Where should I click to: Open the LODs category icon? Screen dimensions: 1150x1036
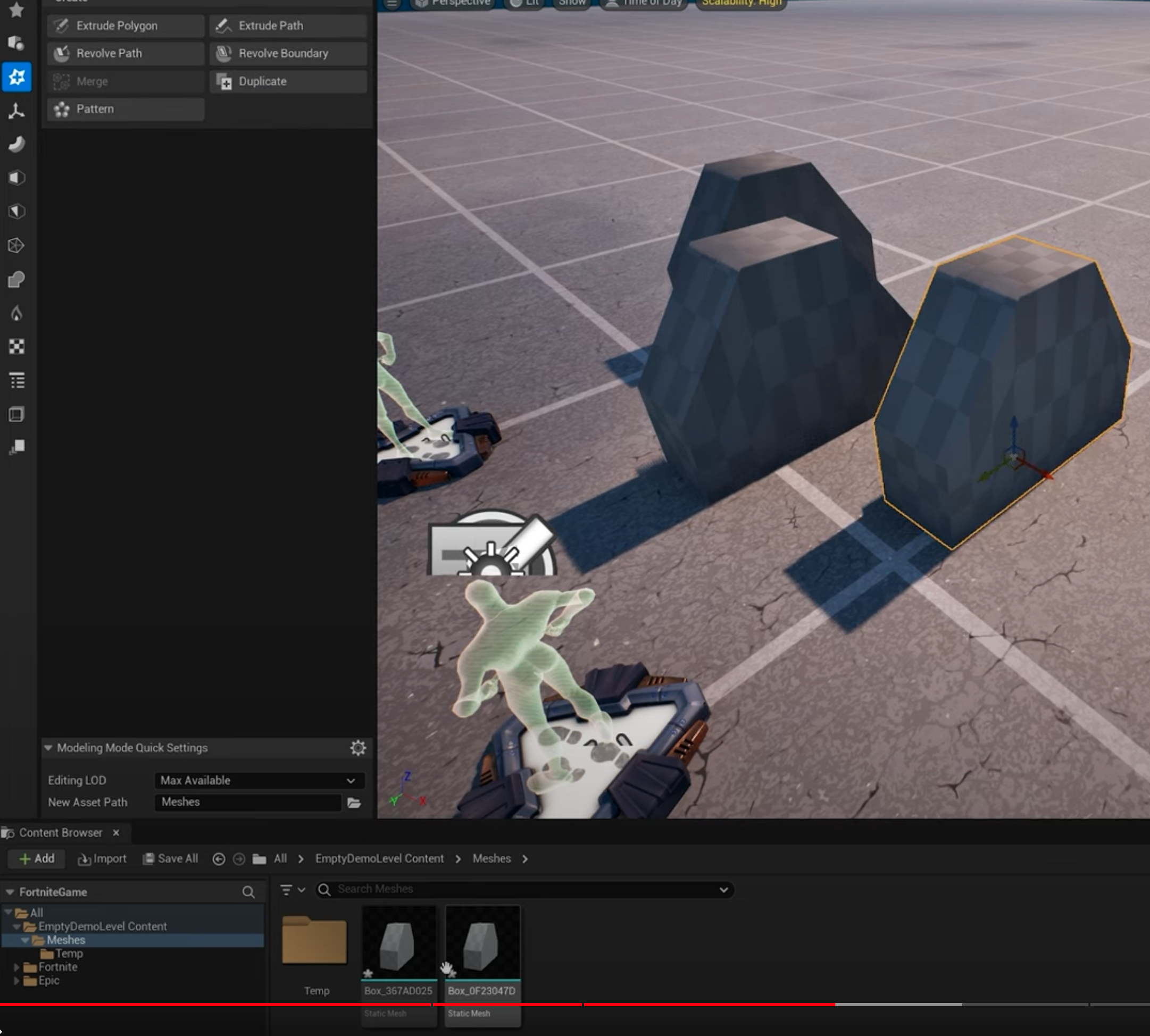pos(16,447)
